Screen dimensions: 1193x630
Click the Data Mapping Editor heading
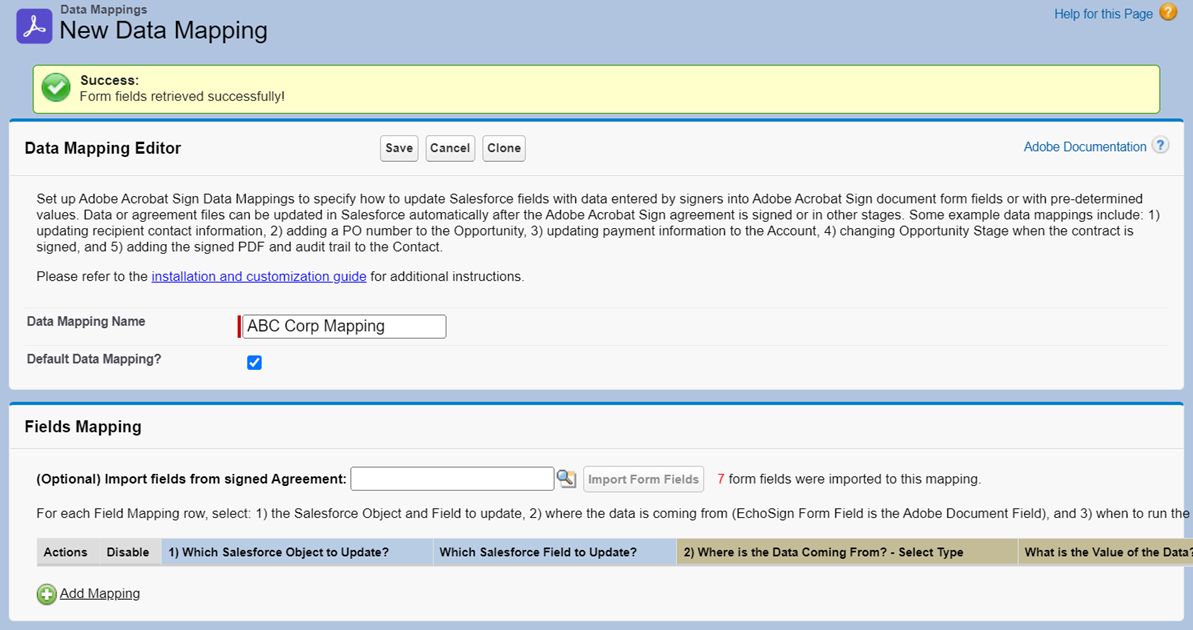tap(103, 148)
